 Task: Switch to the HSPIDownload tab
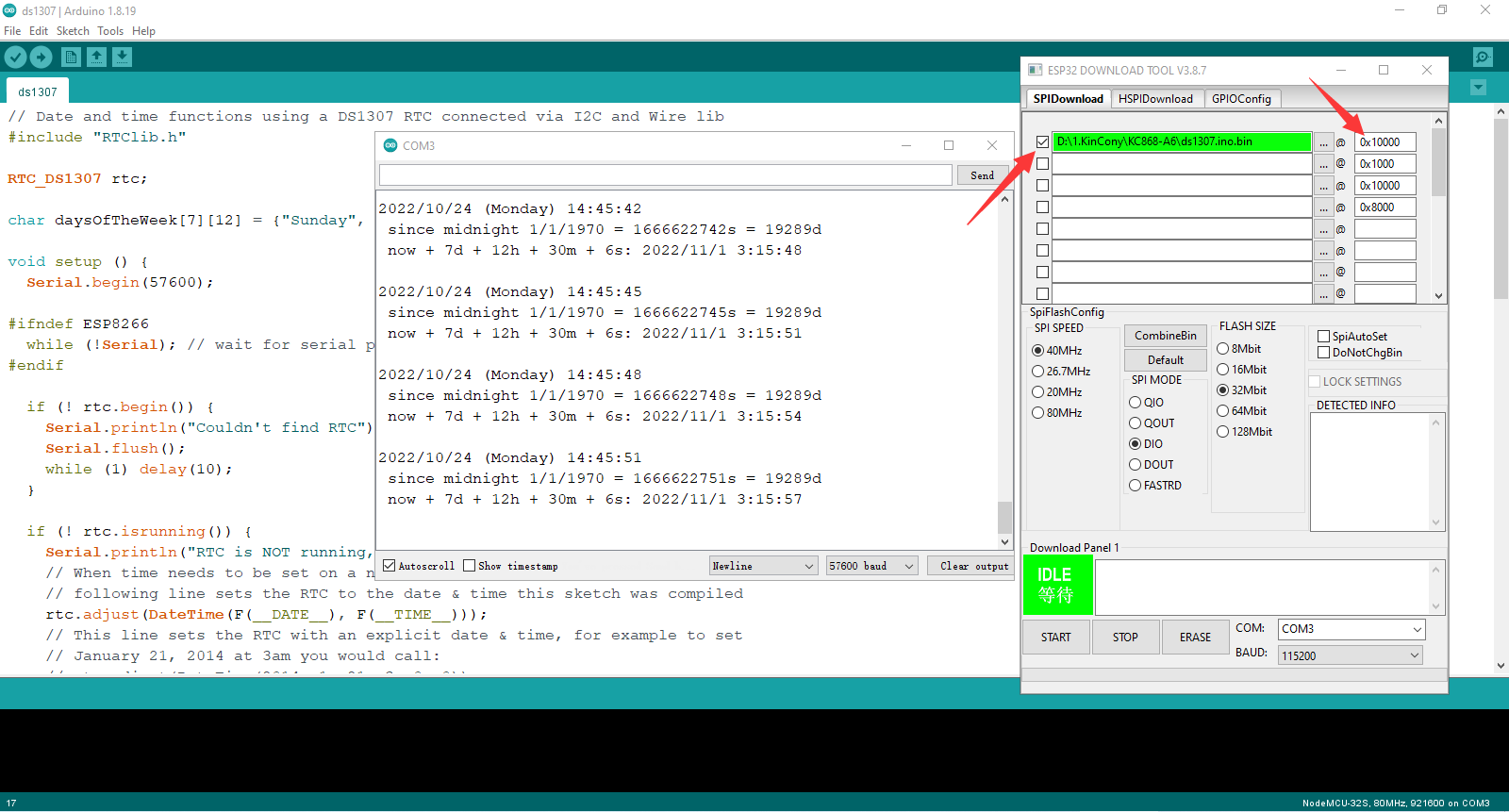pyautogui.click(x=1155, y=99)
